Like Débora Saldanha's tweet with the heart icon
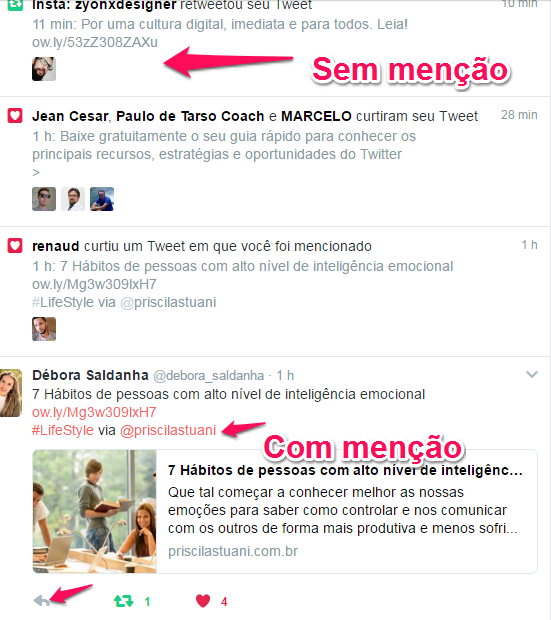The height and width of the screenshot is (620, 551). (203, 601)
